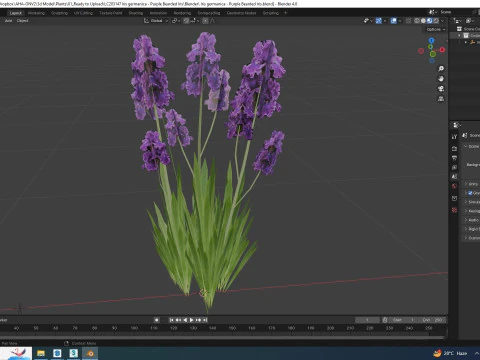Image resolution: width=480 pixels, height=360 pixels.
Task: Switch perspective/orthographic grid icon
Action: click(441, 99)
